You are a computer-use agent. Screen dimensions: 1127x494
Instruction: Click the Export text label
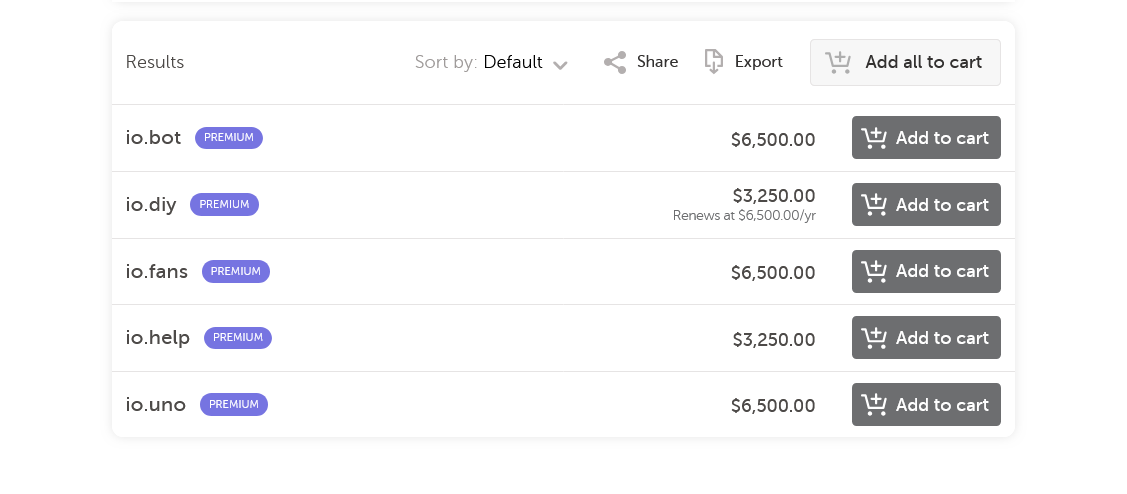point(759,62)
